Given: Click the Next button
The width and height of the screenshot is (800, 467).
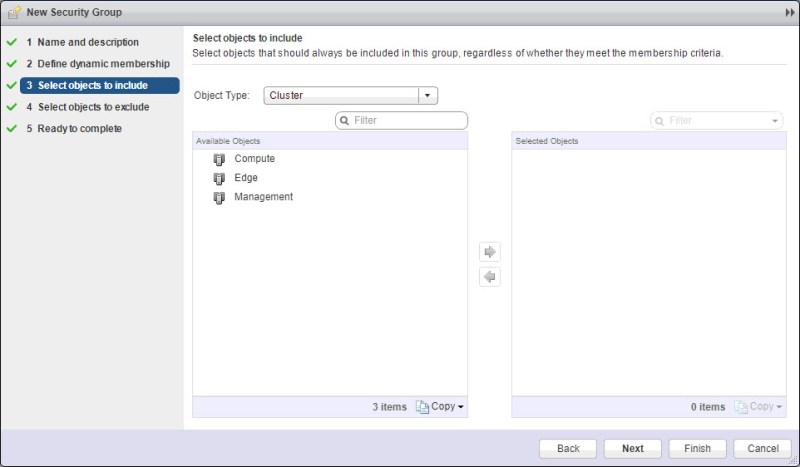Looking at the screenshot, I should [x=632, y=449].
